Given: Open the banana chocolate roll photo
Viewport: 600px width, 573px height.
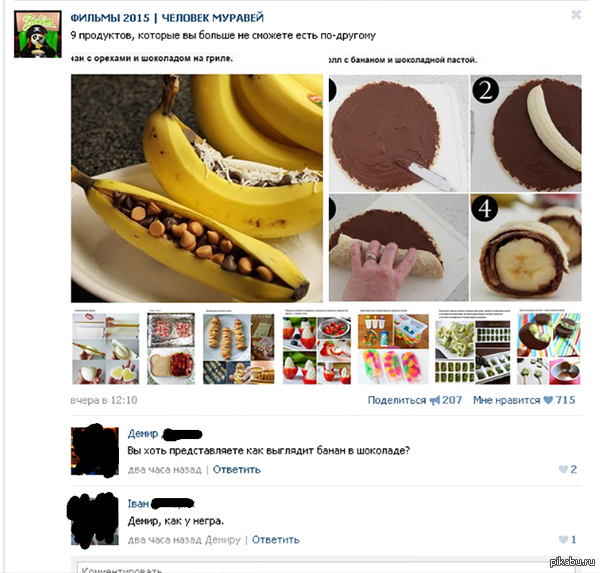Looking at the screenshot, I should coord(455,188).
